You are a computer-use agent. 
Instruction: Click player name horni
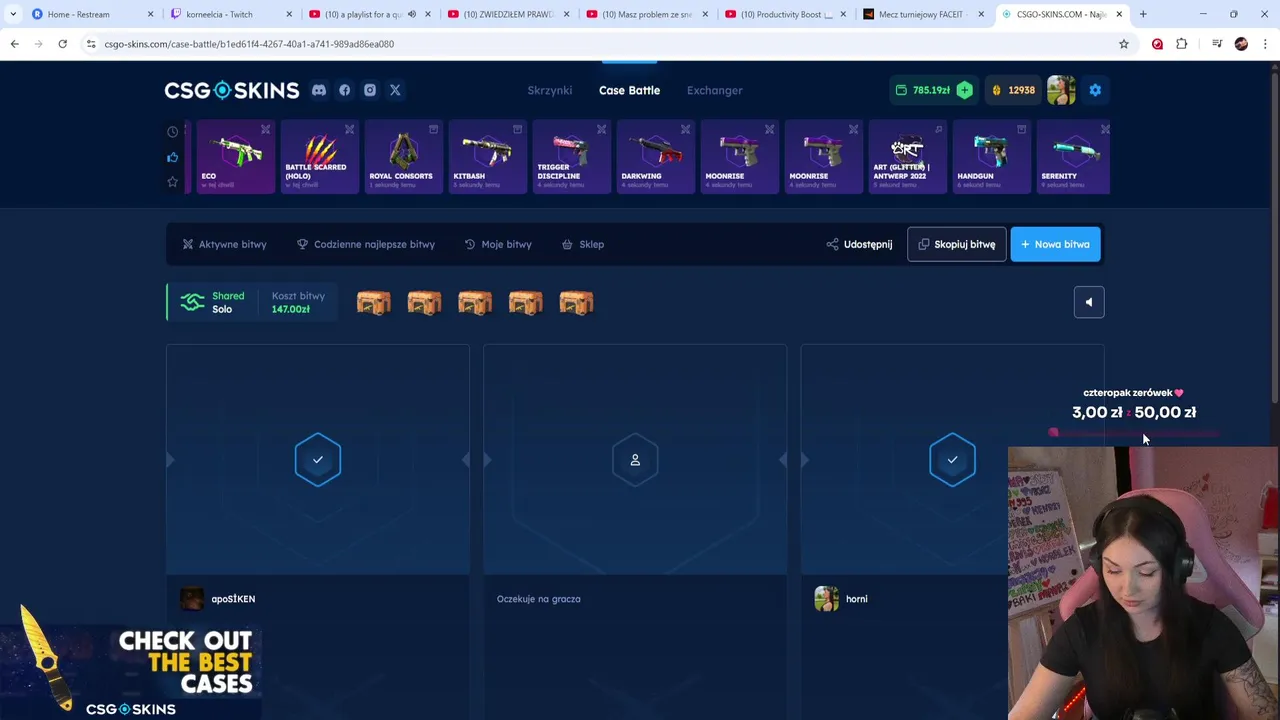(x=857, y=599)
